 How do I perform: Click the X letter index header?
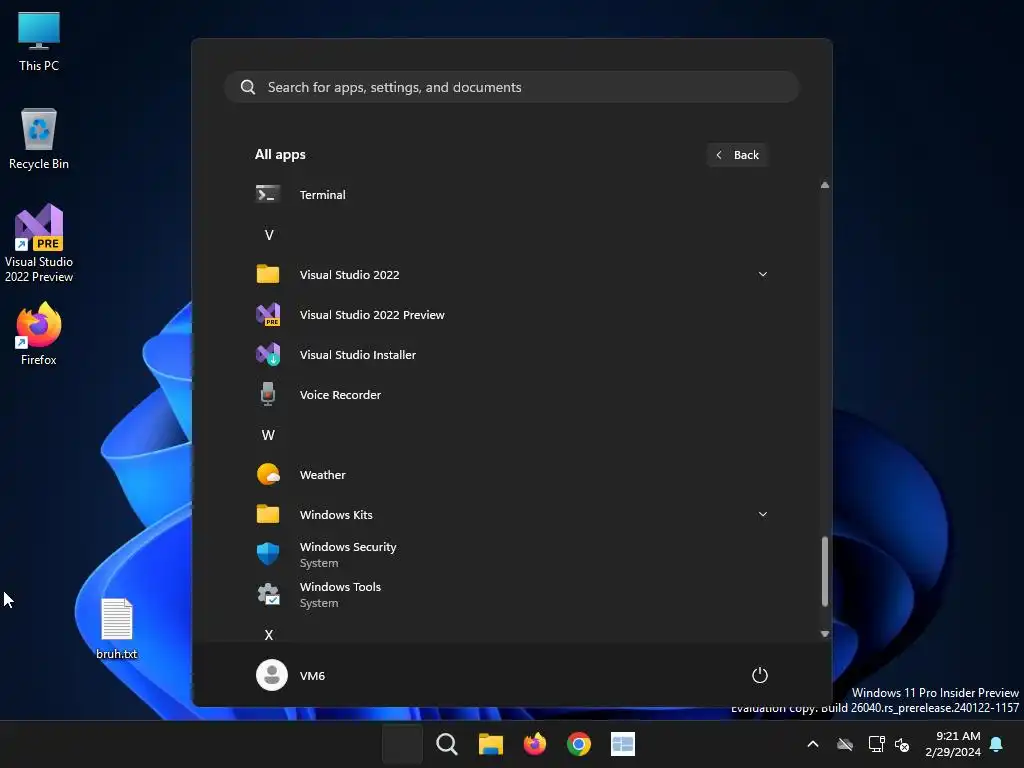pyautogui.click(x=268, y=635)
